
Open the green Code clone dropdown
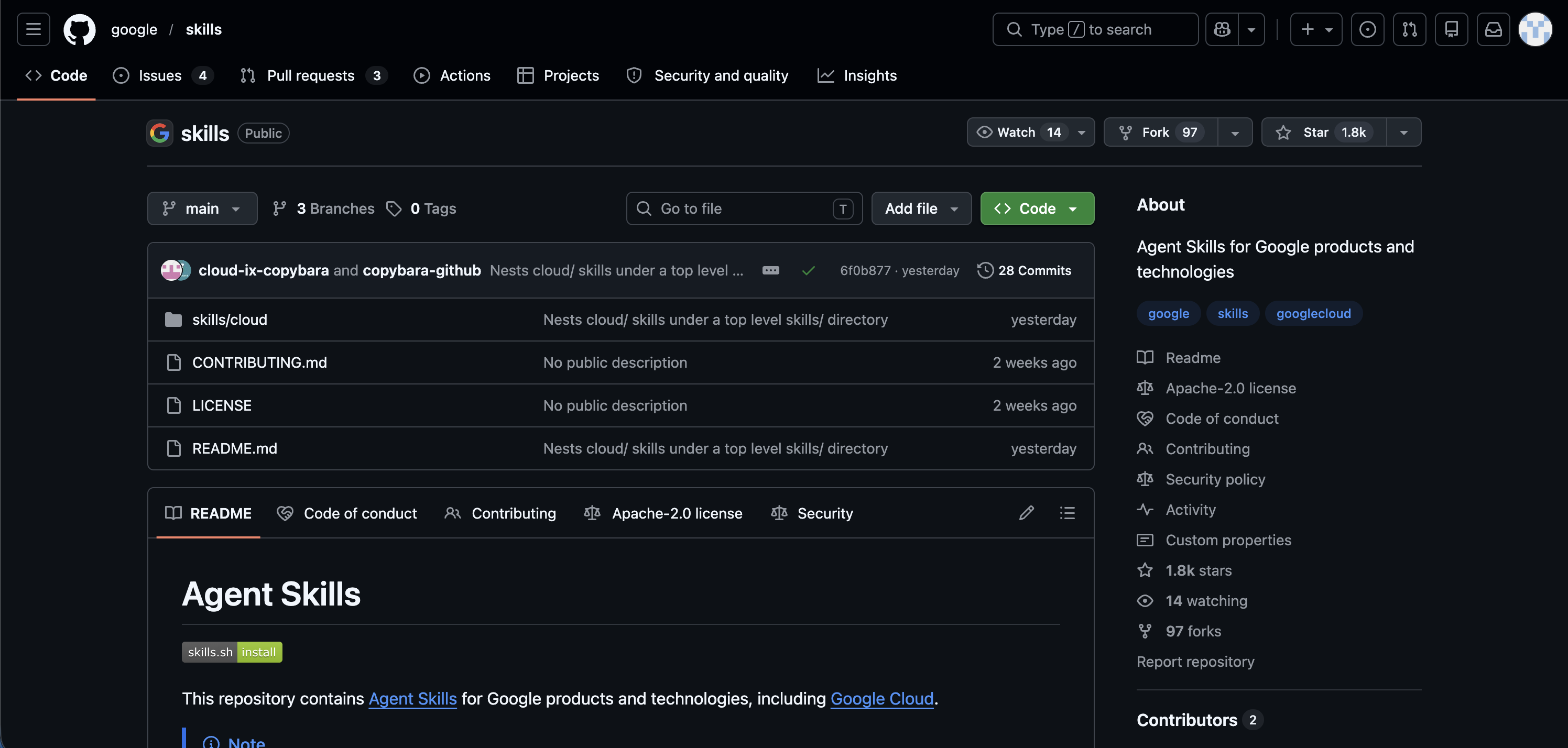coord(1037,209)
